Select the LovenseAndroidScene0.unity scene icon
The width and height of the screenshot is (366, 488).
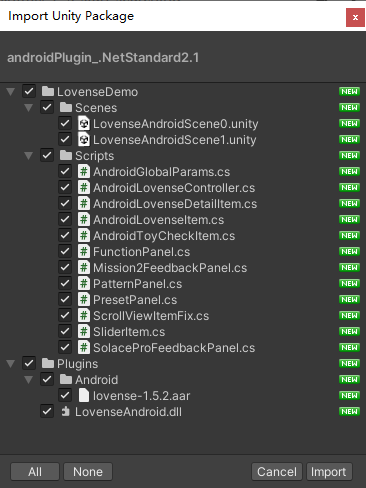[x=84, y=124]
